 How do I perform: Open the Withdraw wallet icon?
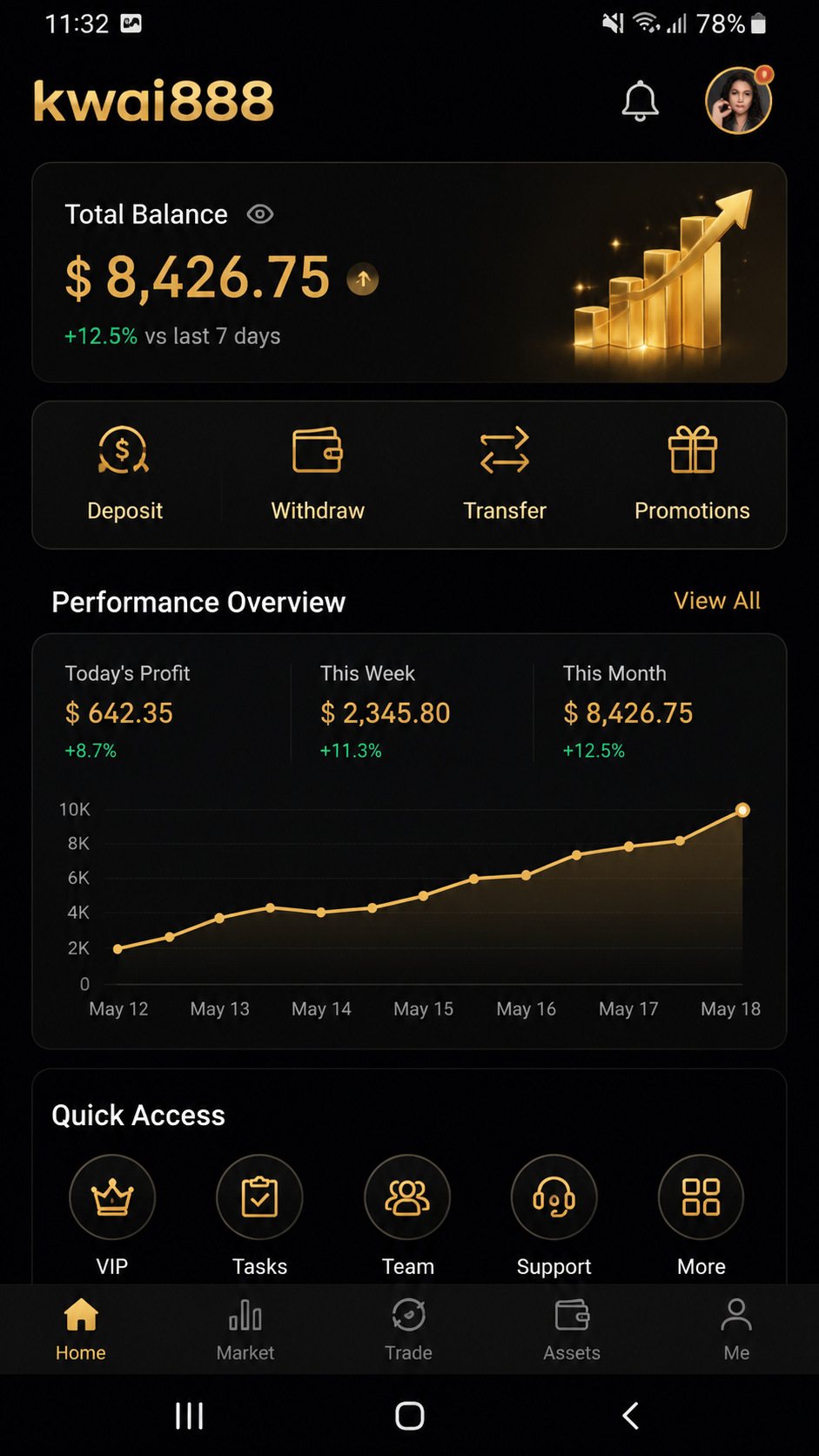318,450
